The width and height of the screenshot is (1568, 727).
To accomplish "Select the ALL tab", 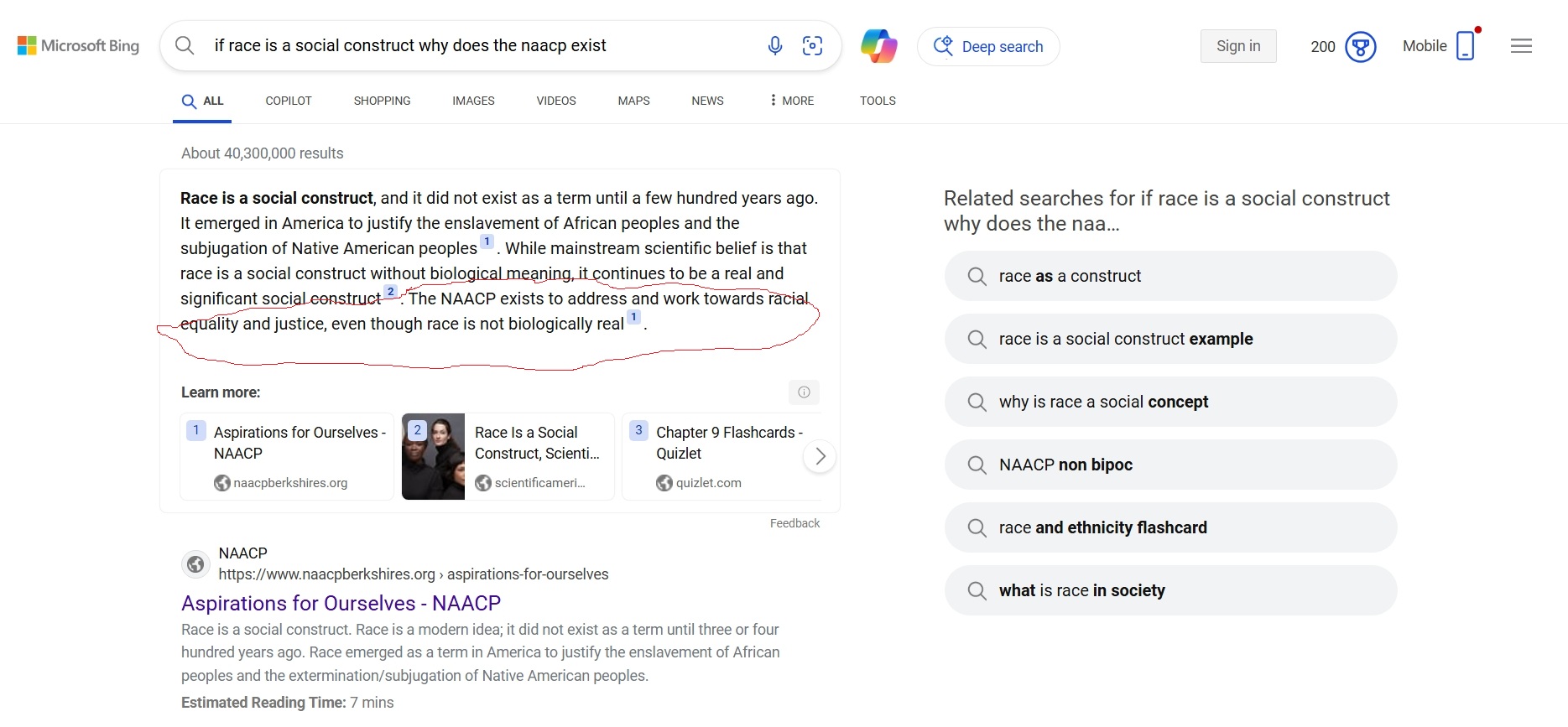I will (202, 101).
